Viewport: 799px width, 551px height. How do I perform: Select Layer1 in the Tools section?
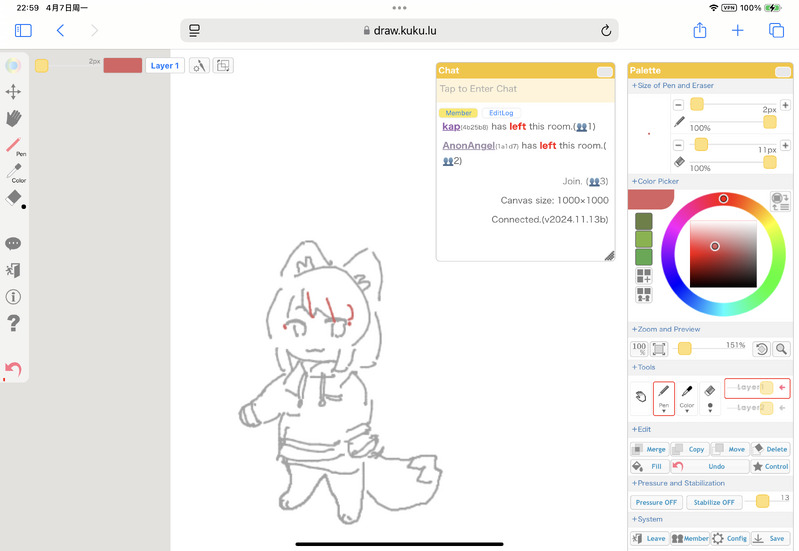pyautogui.click(x=757, y=388)
